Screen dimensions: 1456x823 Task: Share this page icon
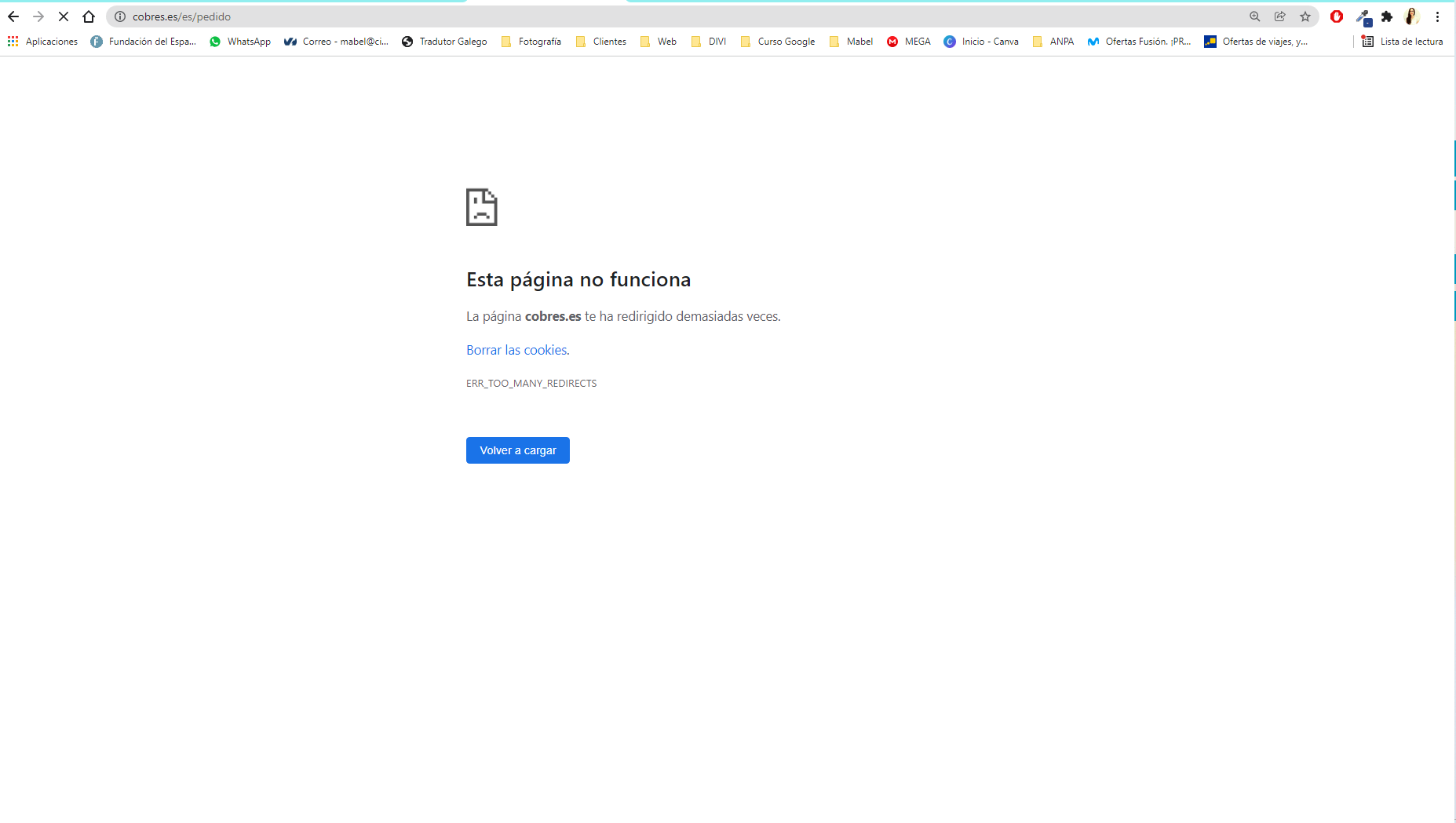click(x=1280, y=16)
